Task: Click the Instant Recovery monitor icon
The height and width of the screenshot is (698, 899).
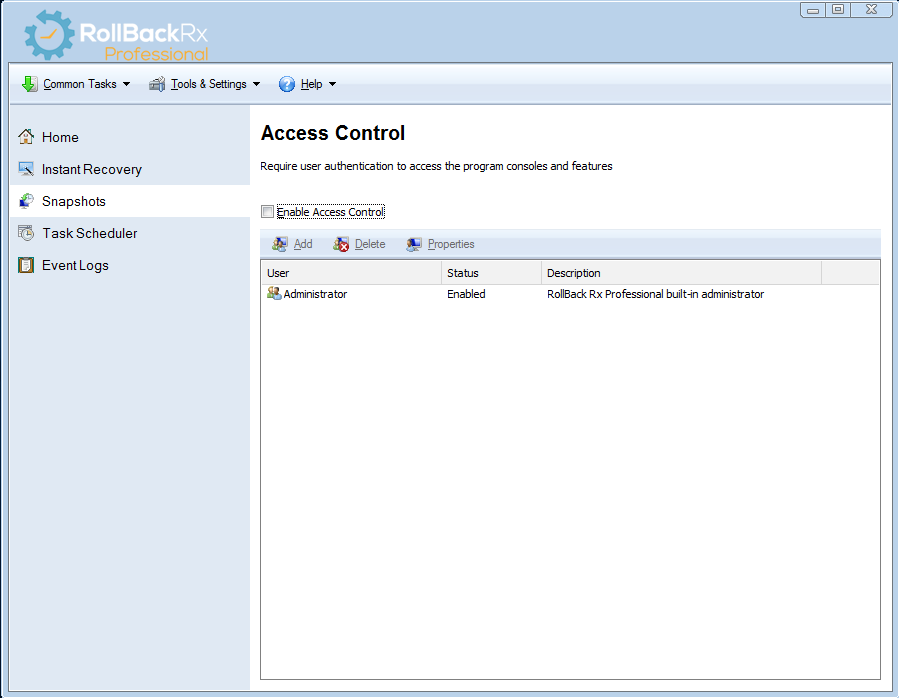Action: coord(26,169)
